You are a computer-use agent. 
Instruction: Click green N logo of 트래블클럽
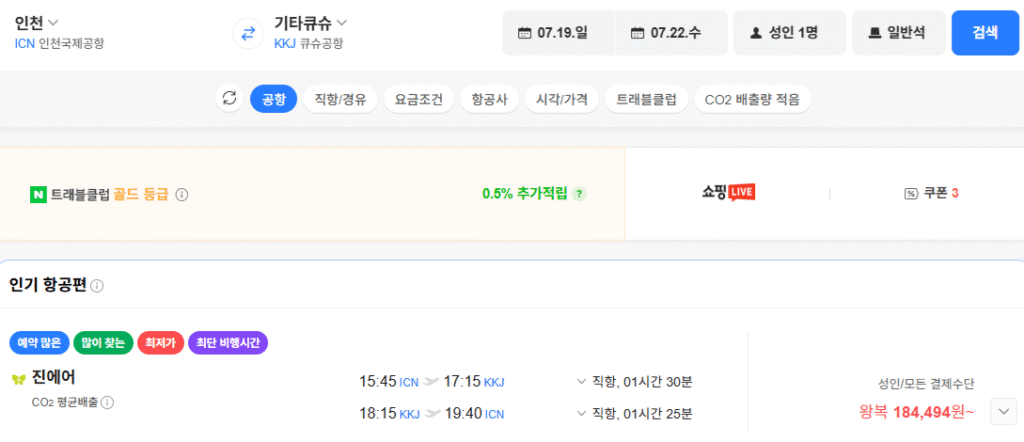38,195
